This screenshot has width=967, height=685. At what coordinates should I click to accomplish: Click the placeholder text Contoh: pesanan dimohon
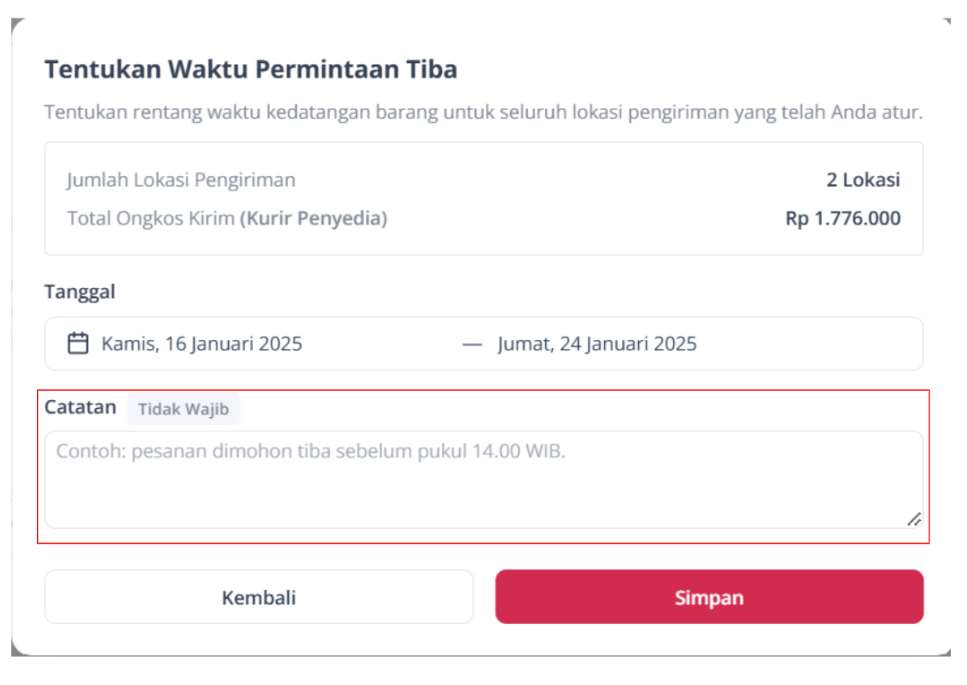(310, 451)
